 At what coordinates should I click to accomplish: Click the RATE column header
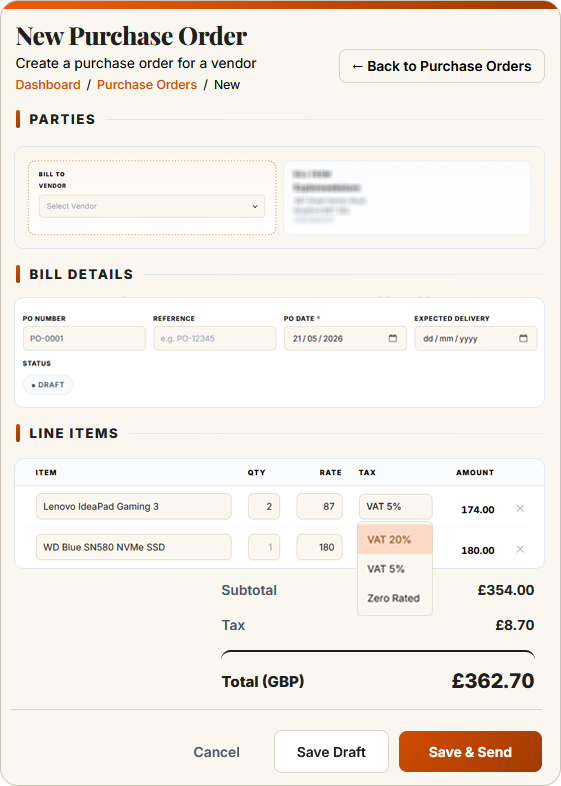(330, 472)
